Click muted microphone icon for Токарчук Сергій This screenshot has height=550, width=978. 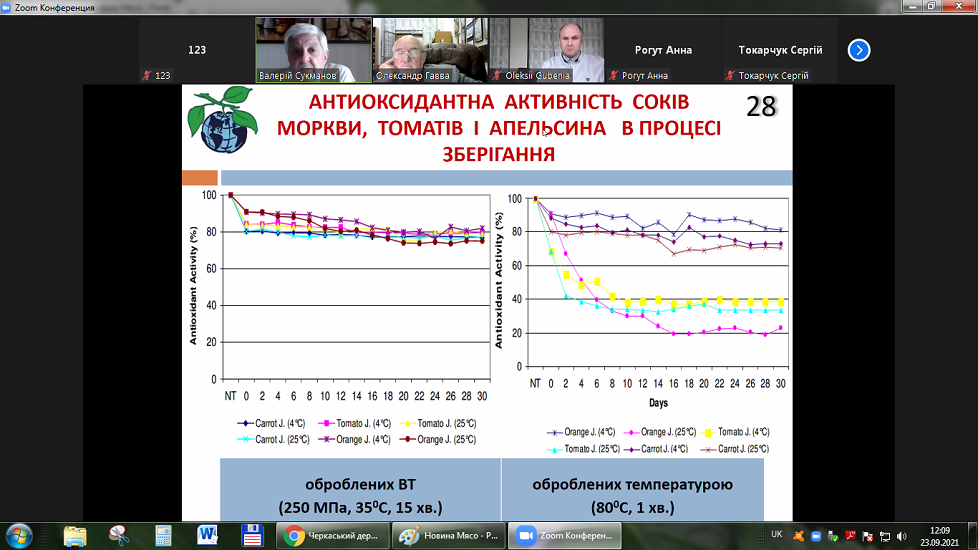(730, 75)
